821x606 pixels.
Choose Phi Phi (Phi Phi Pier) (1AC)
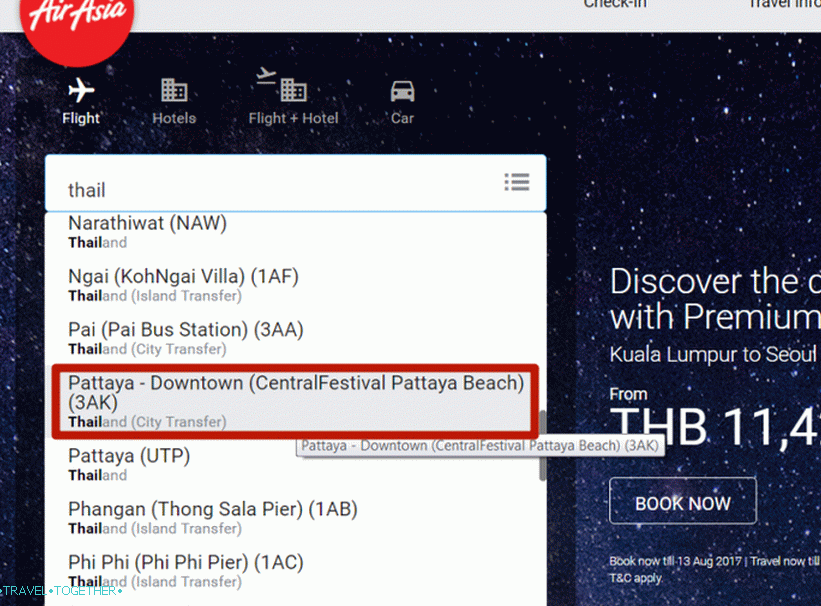(x=295, y=571)
